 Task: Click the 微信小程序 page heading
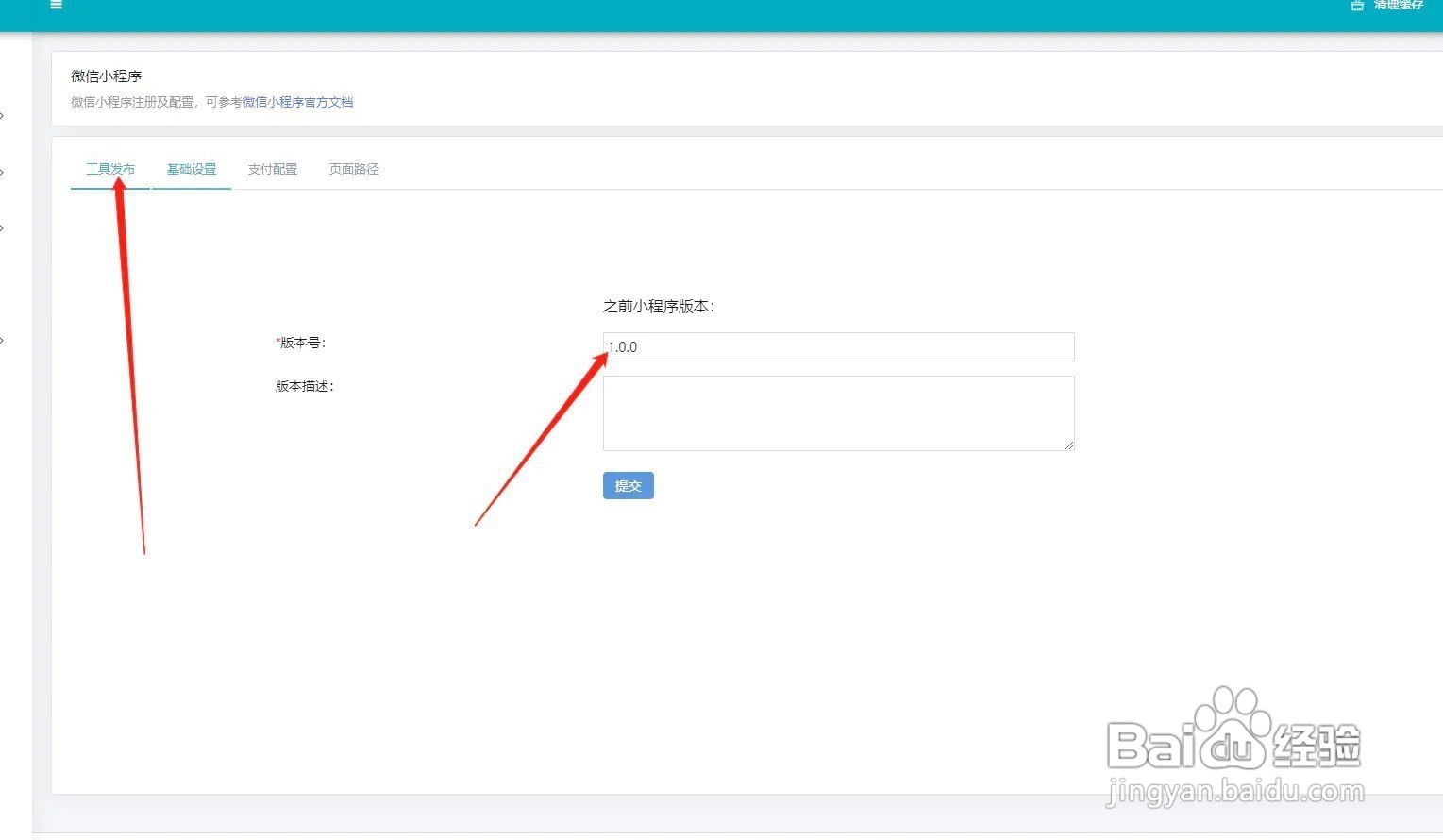(107, 76)
